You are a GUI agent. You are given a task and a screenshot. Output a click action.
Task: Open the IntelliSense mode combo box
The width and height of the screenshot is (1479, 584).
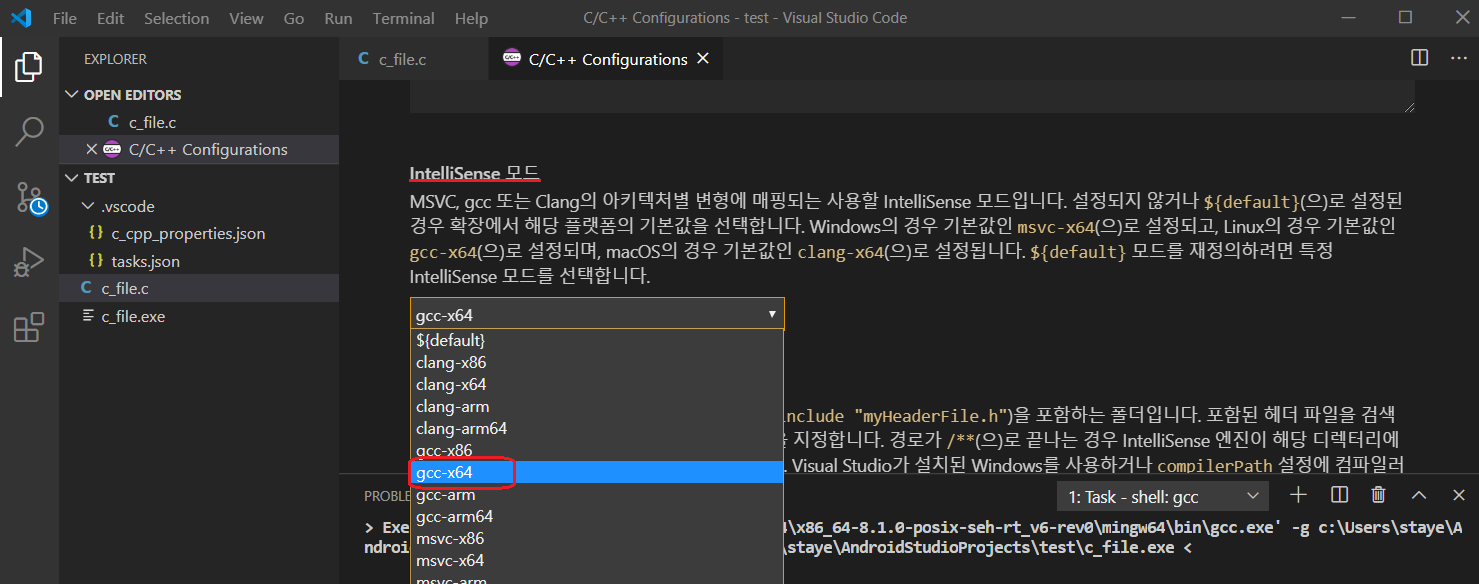pos(597,314)
